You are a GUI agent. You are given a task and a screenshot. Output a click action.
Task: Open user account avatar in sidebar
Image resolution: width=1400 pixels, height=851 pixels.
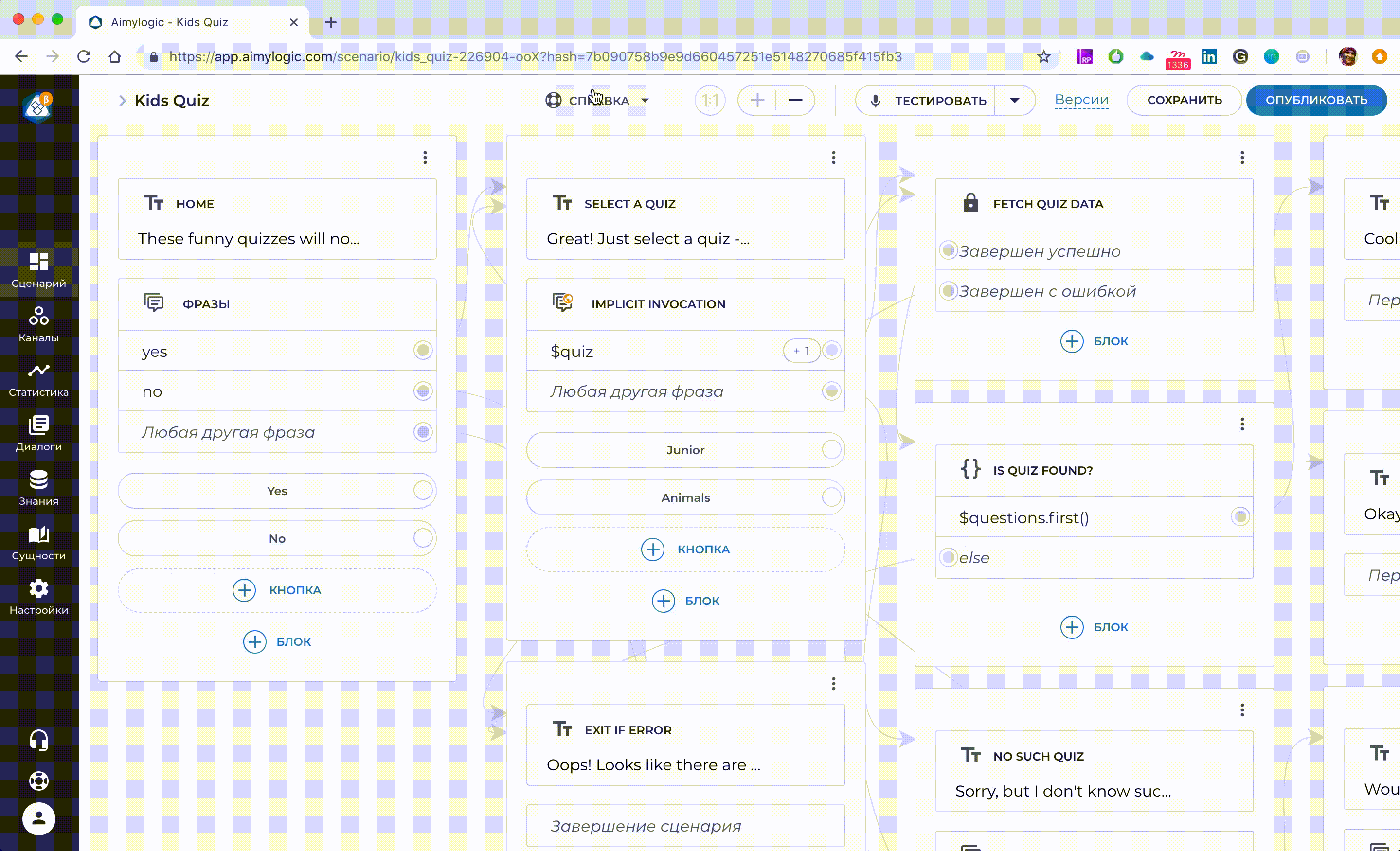(38, 818)
